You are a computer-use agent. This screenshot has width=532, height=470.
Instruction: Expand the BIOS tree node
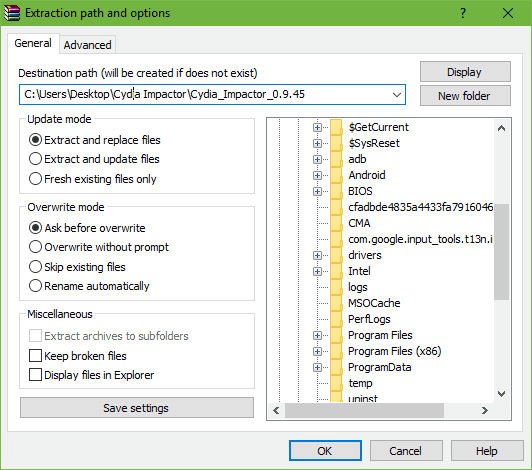[317, 191]
